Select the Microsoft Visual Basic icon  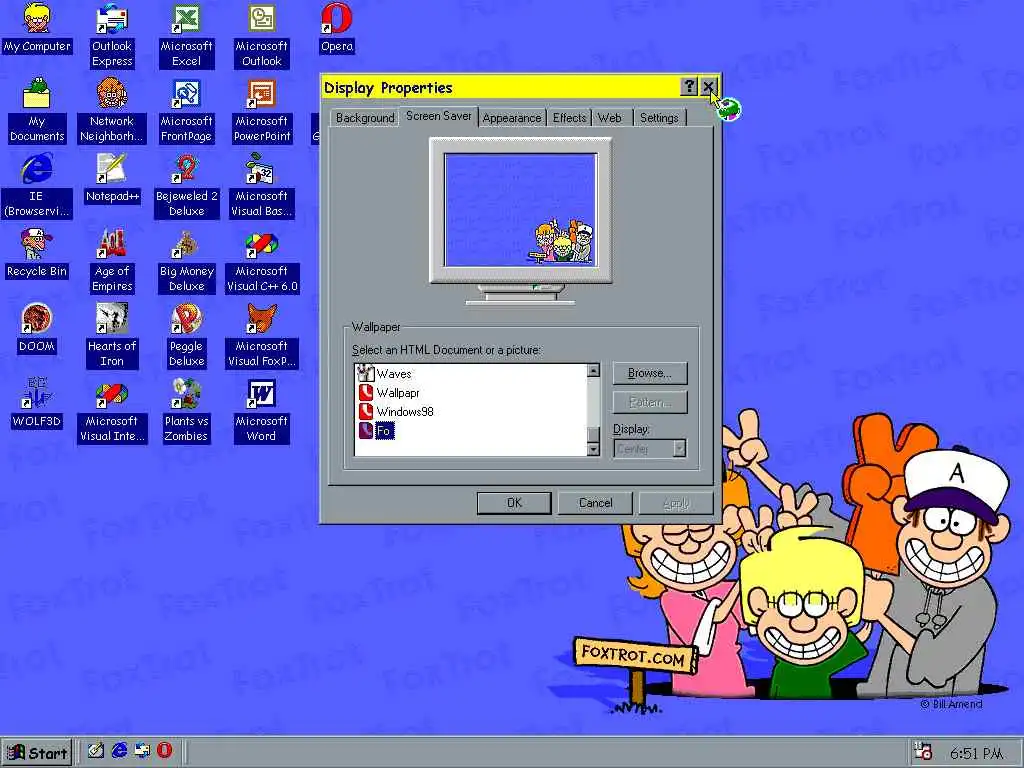coord(262,185)
